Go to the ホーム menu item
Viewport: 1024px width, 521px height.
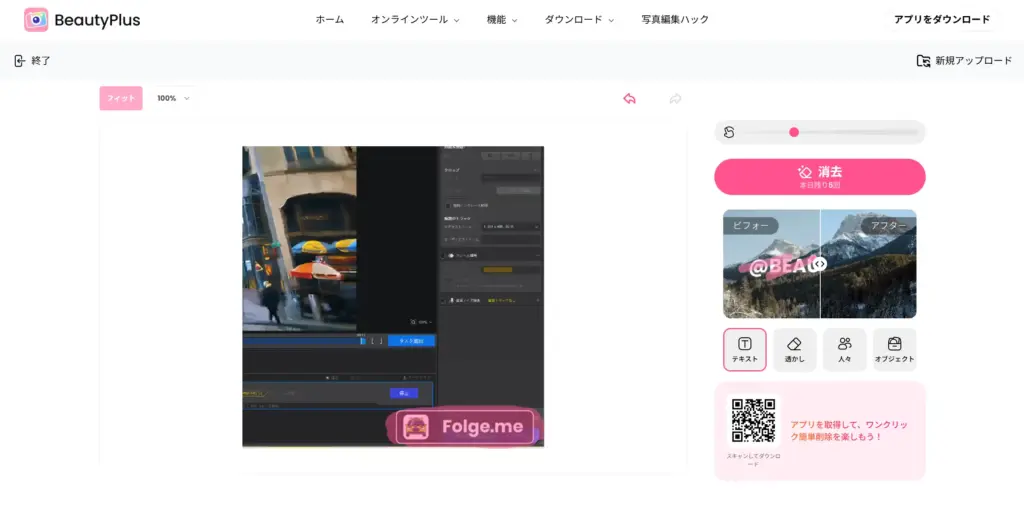pyautogui.click(x=330, y=20)
